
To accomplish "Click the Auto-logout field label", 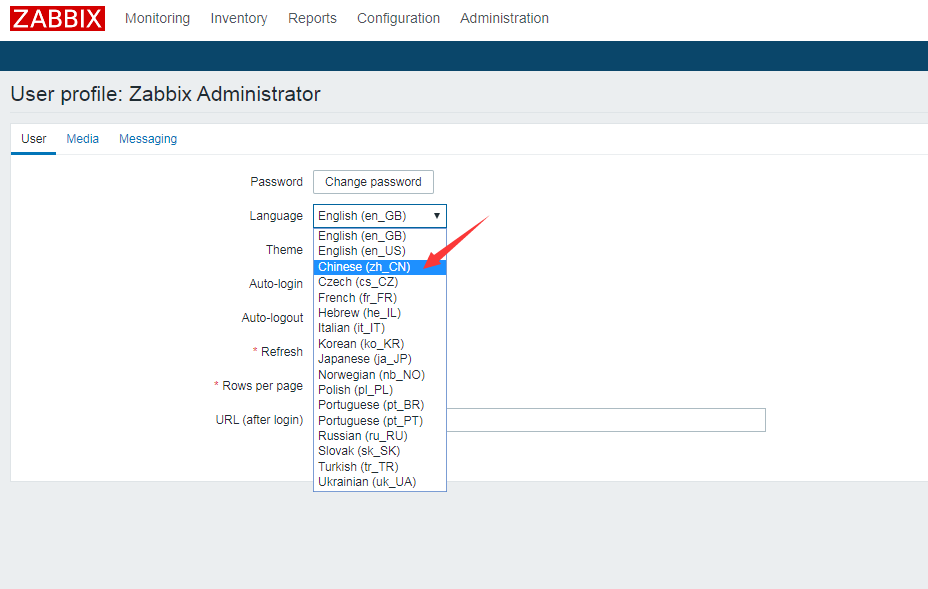I will click(x=272, y=318).
